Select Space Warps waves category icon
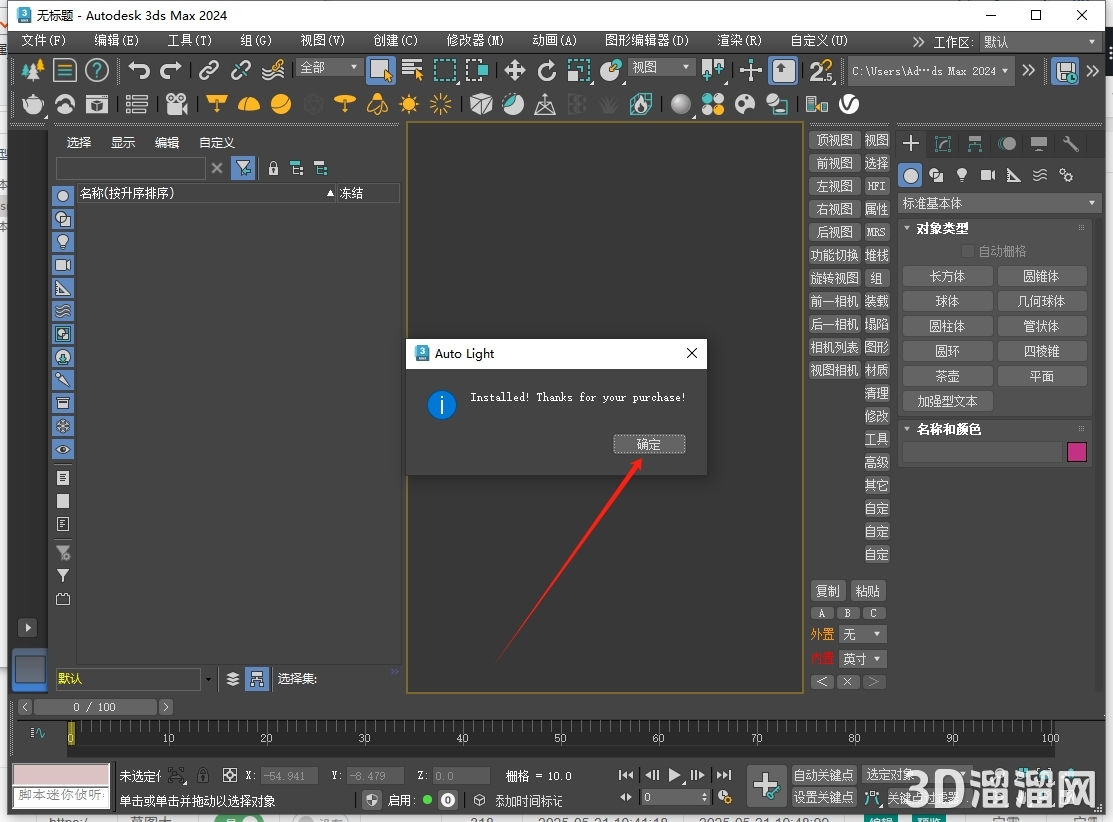 [1040, 175]
